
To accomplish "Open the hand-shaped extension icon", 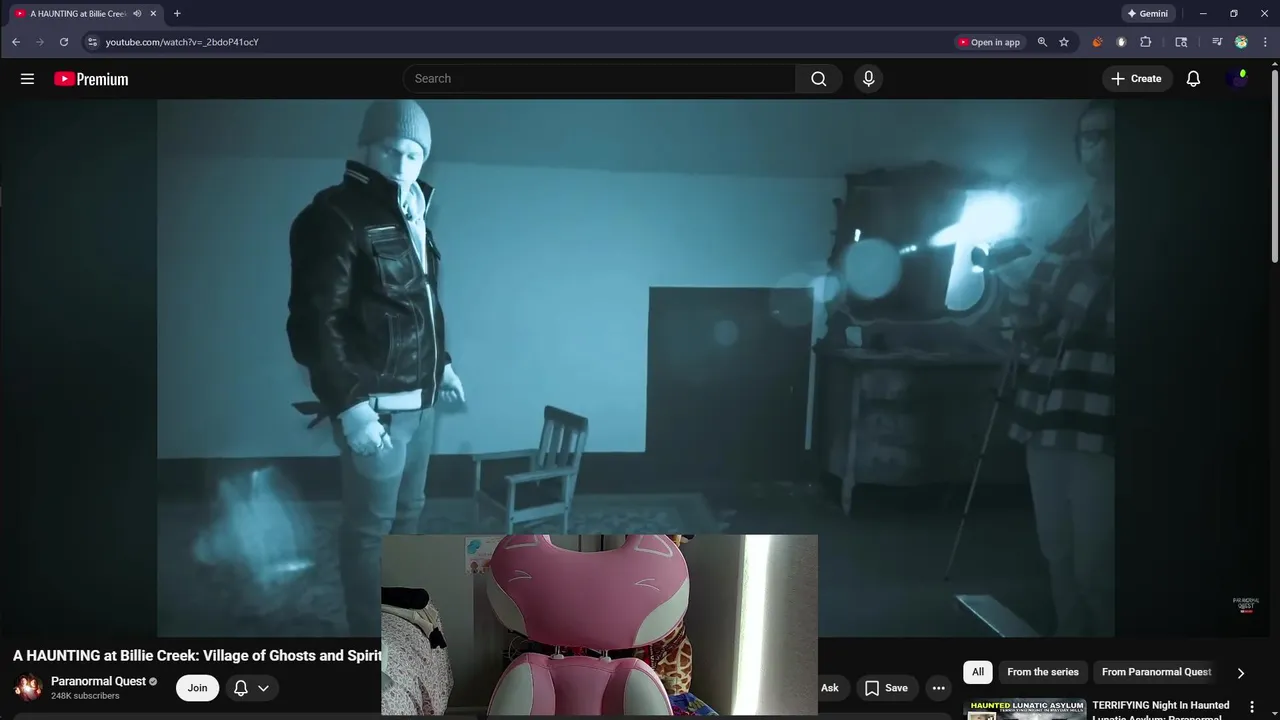I will click(1121, 42).
